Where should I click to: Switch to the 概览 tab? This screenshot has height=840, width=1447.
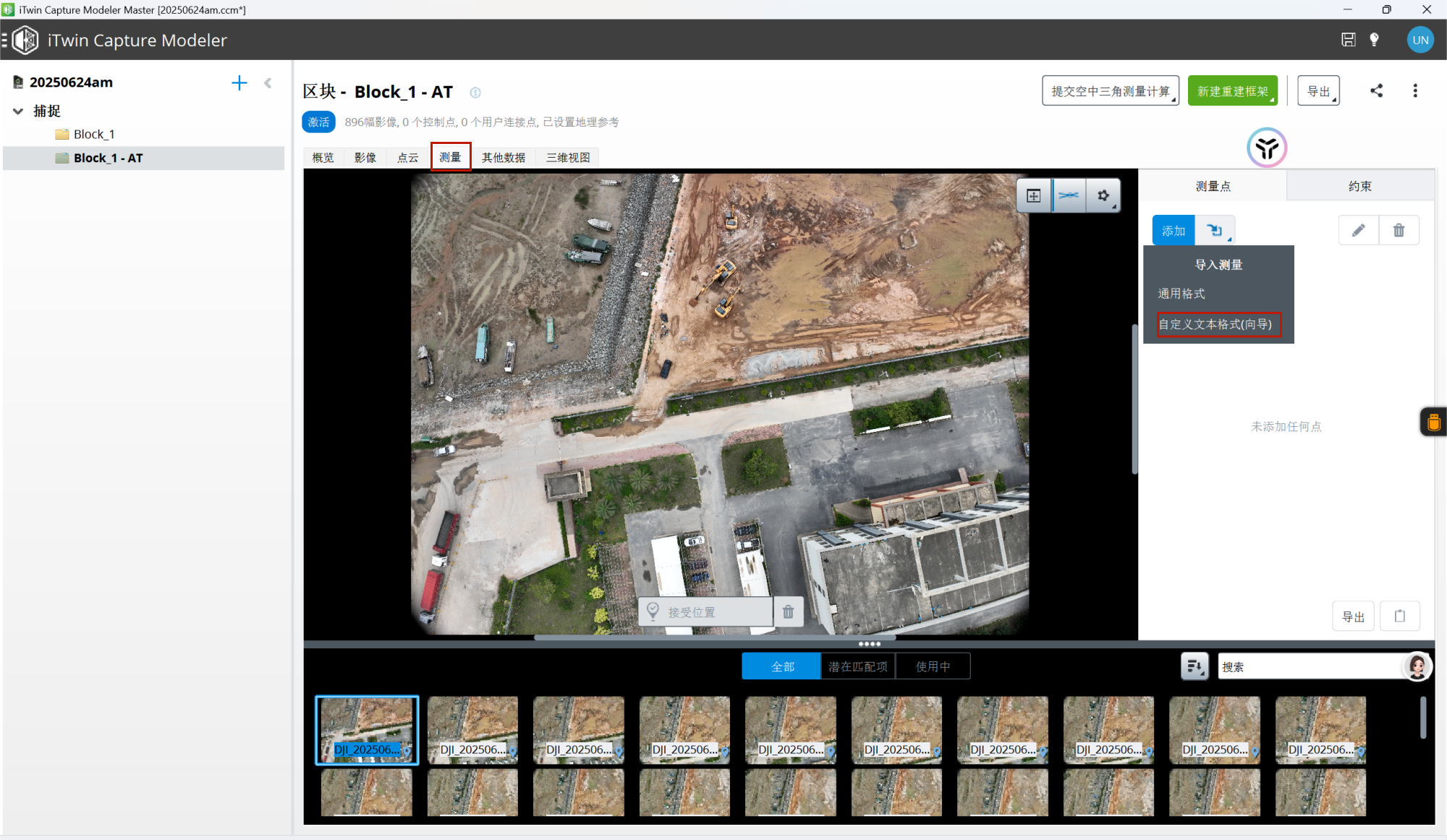(x=323, y=157)
